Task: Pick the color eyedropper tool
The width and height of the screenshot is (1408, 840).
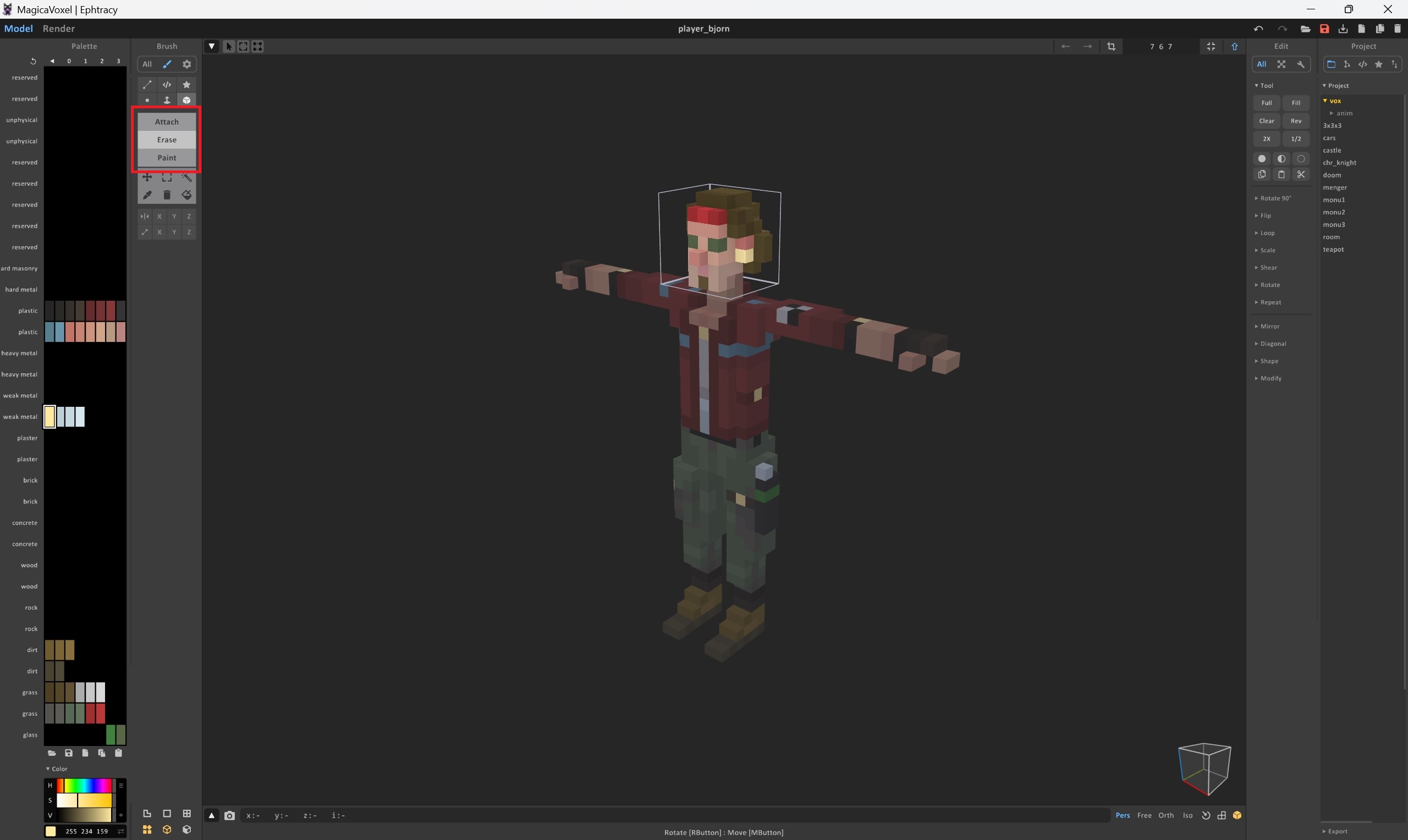Action: tap(147, 195)
